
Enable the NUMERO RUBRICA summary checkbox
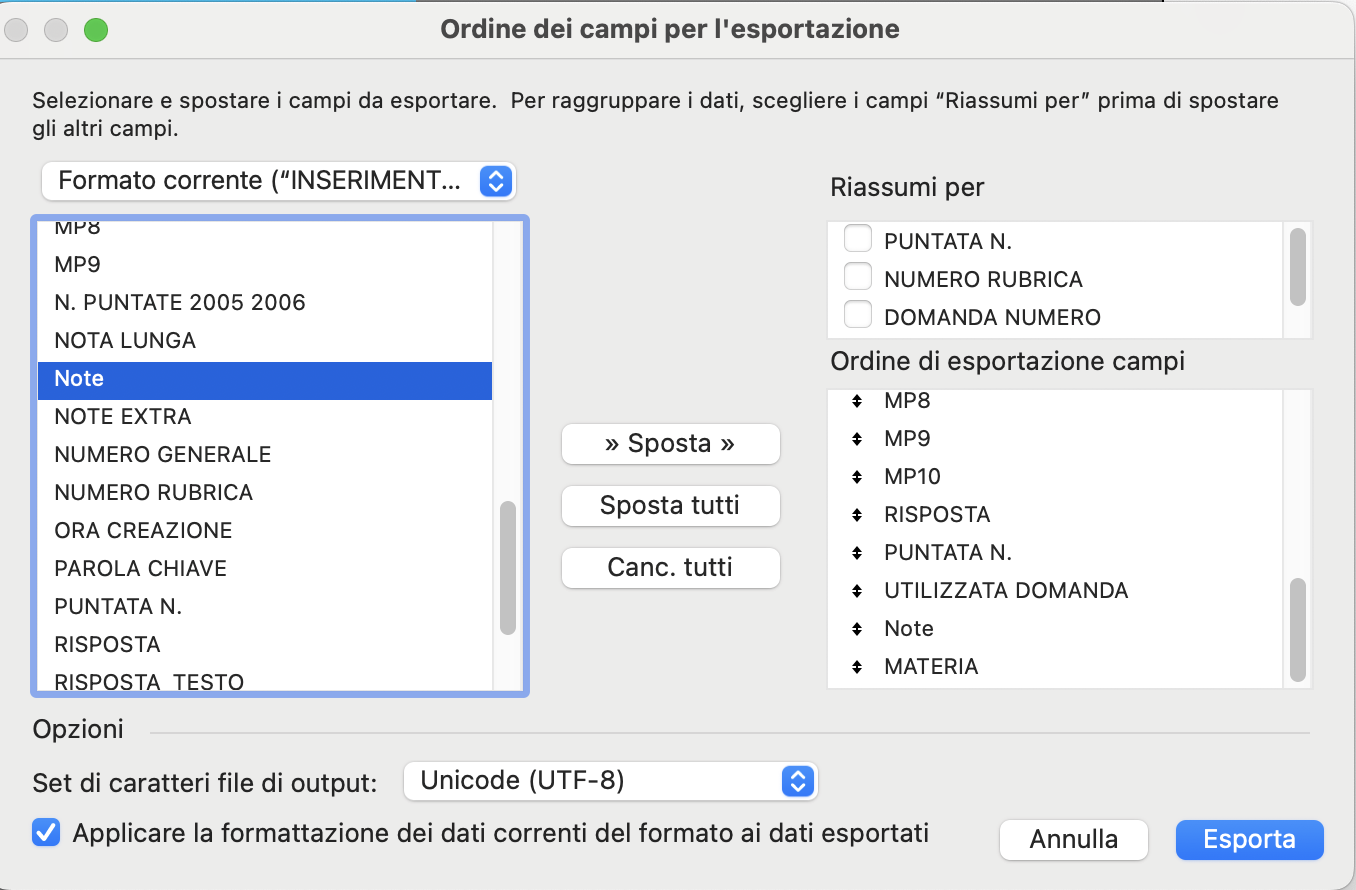858,278
